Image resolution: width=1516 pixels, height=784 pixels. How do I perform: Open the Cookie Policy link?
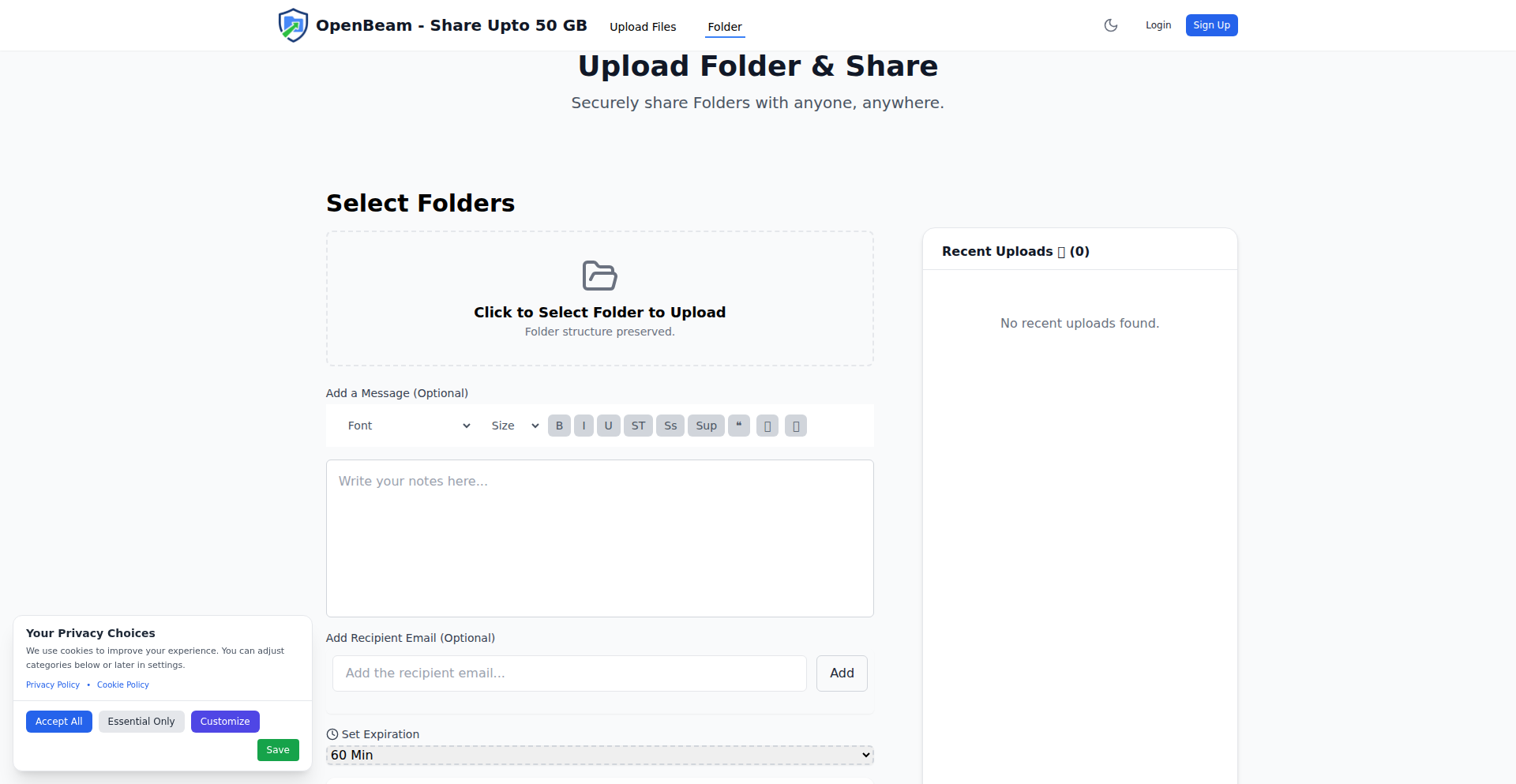123,685
